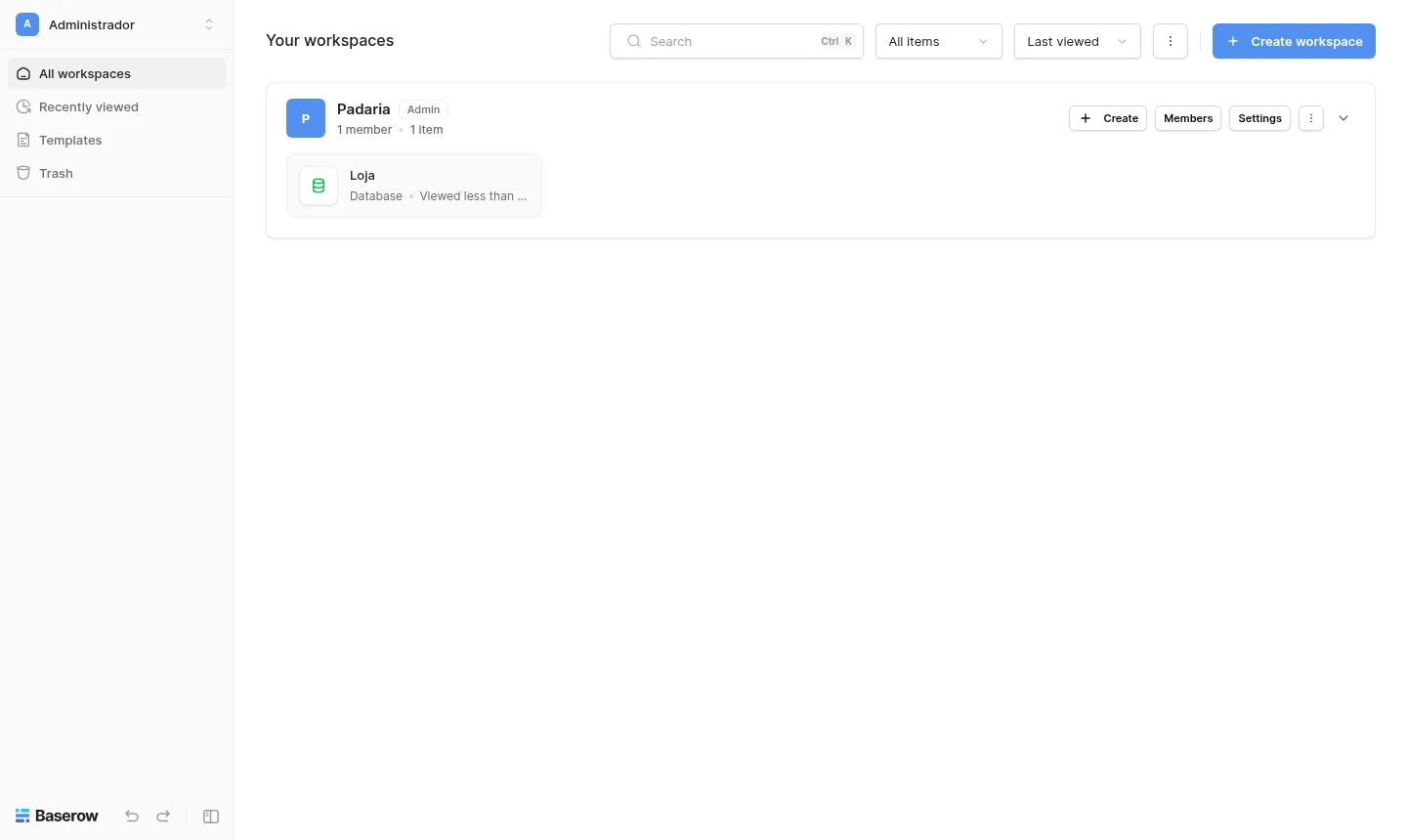Open the Loja database icon
This screenshot has height=840, width=1407.
319,186
